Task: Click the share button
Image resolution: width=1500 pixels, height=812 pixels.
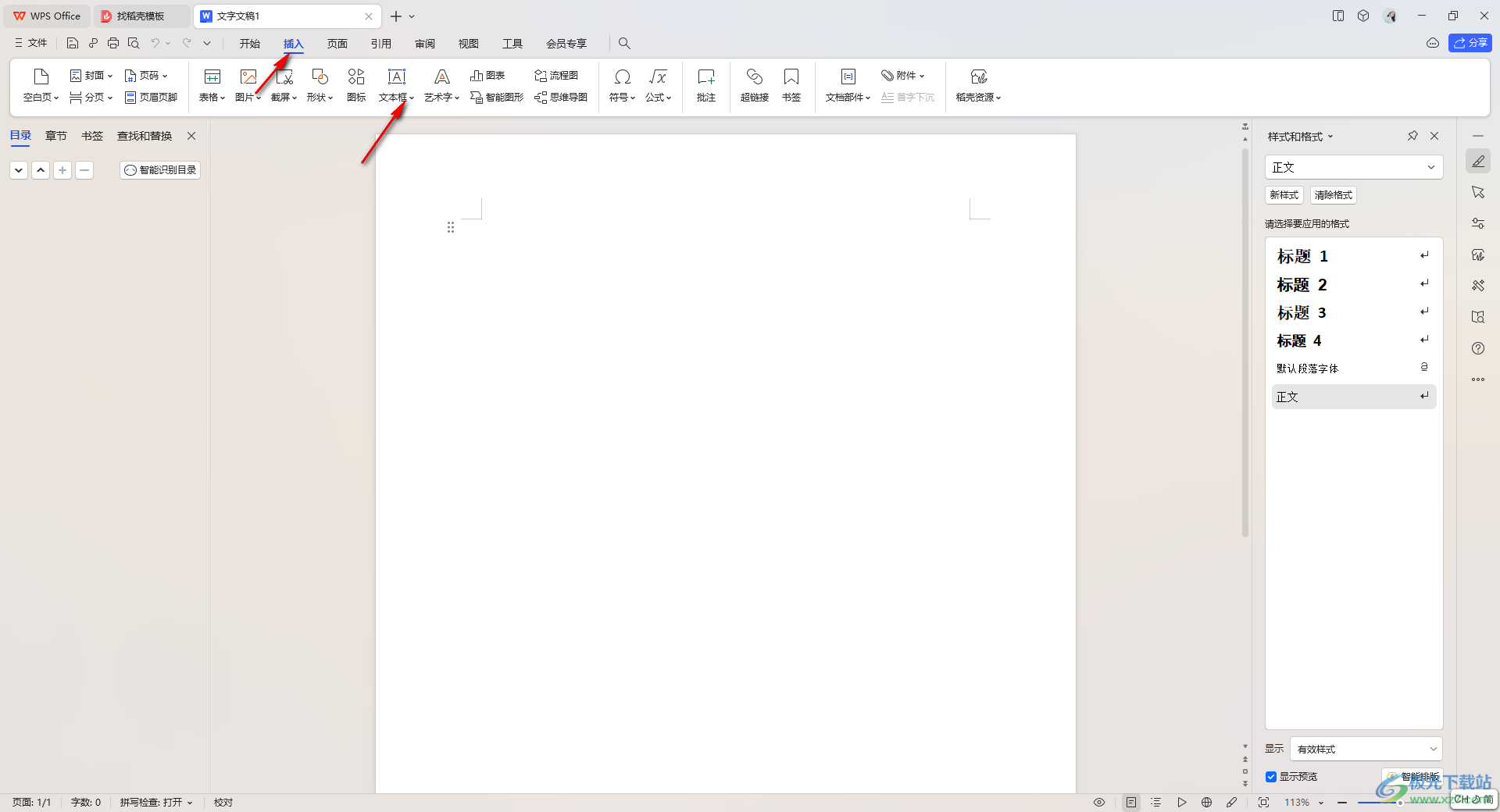Action: point(1470,43)
